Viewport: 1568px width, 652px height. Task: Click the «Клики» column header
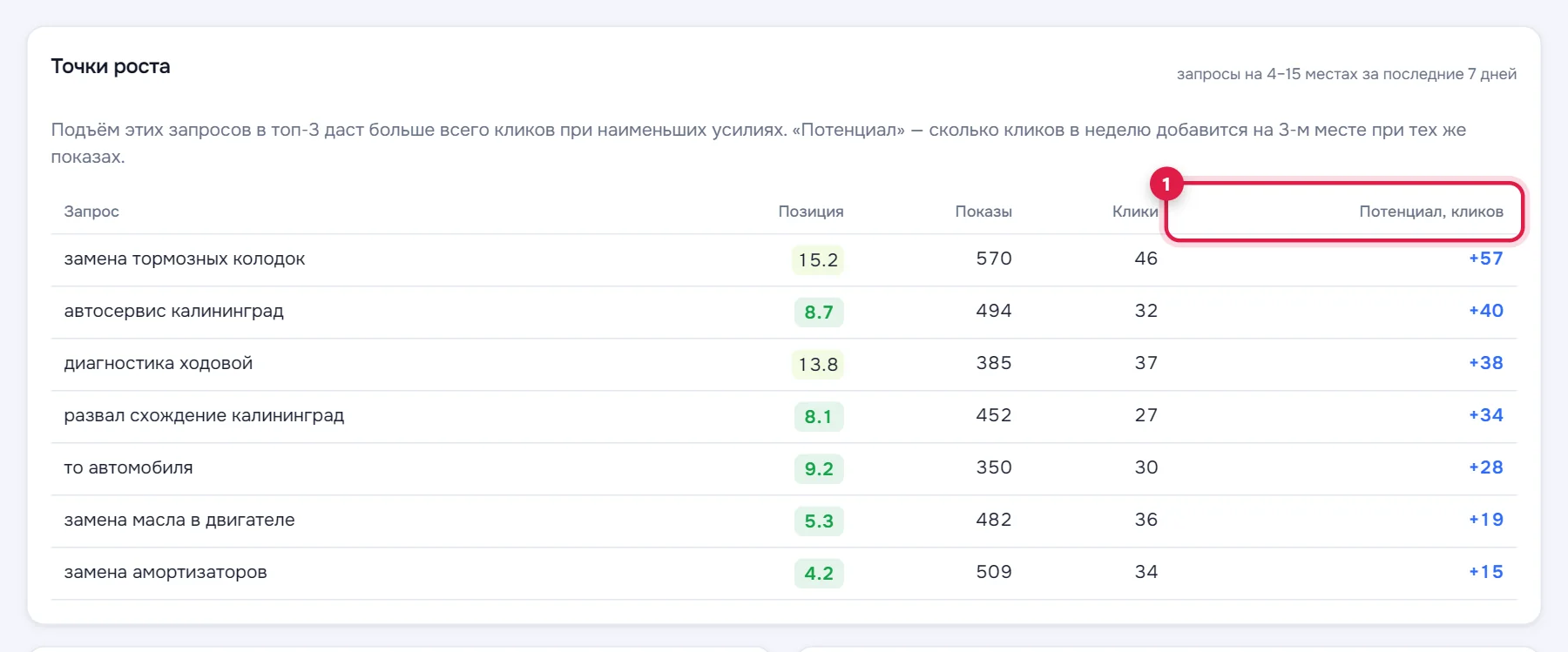click(x=1135, y=212)
